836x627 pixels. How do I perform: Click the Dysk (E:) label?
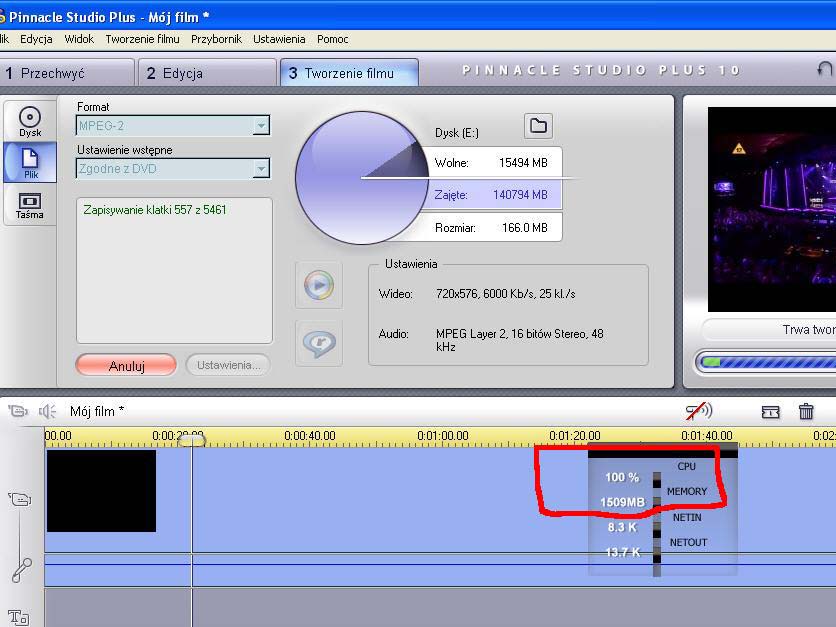point(457,133)
